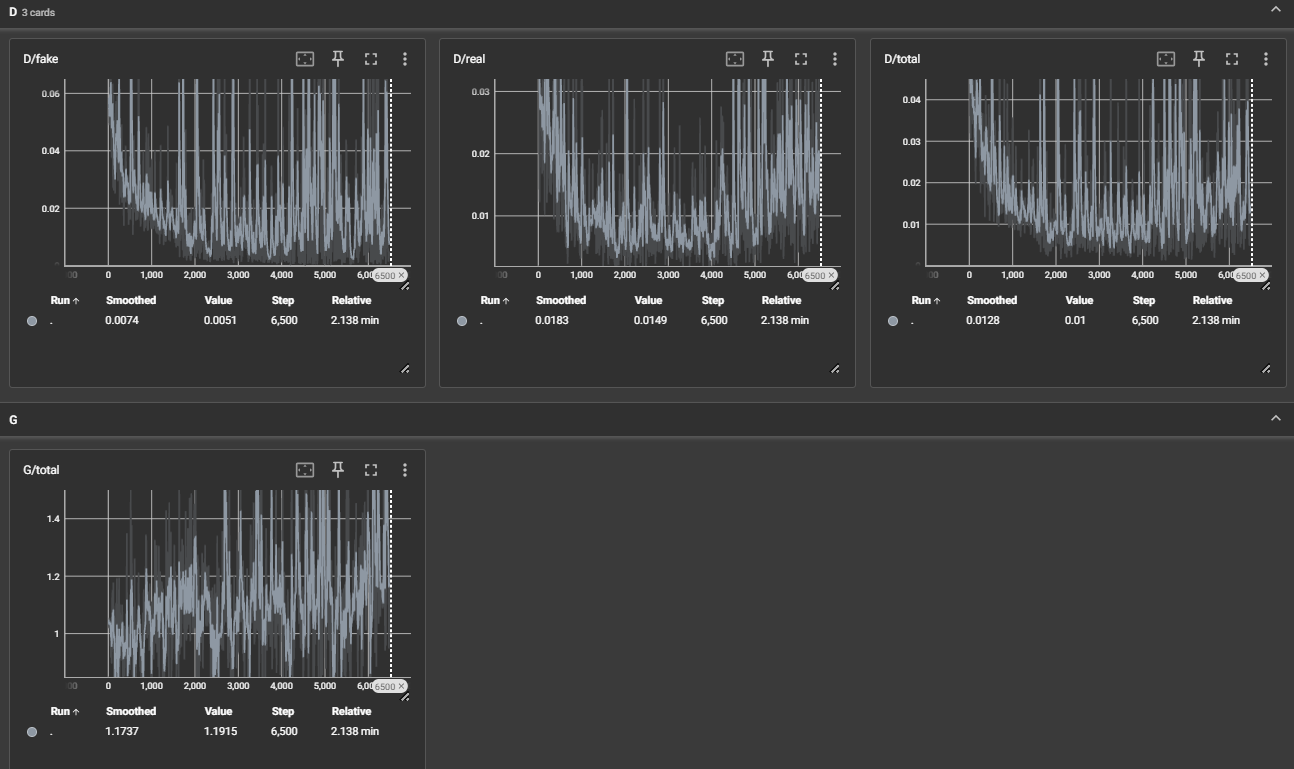
Task: Open more options menu for D/fake
Action: (x=404, y=59)
